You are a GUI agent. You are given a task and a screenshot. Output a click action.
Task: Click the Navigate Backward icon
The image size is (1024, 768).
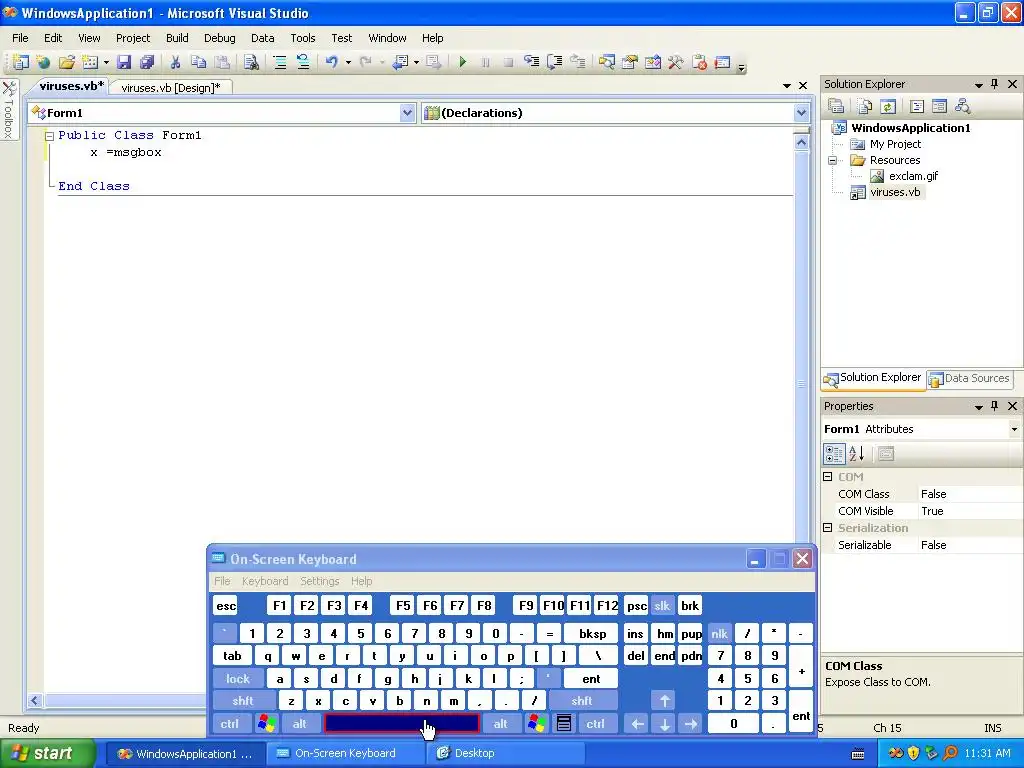400,62
